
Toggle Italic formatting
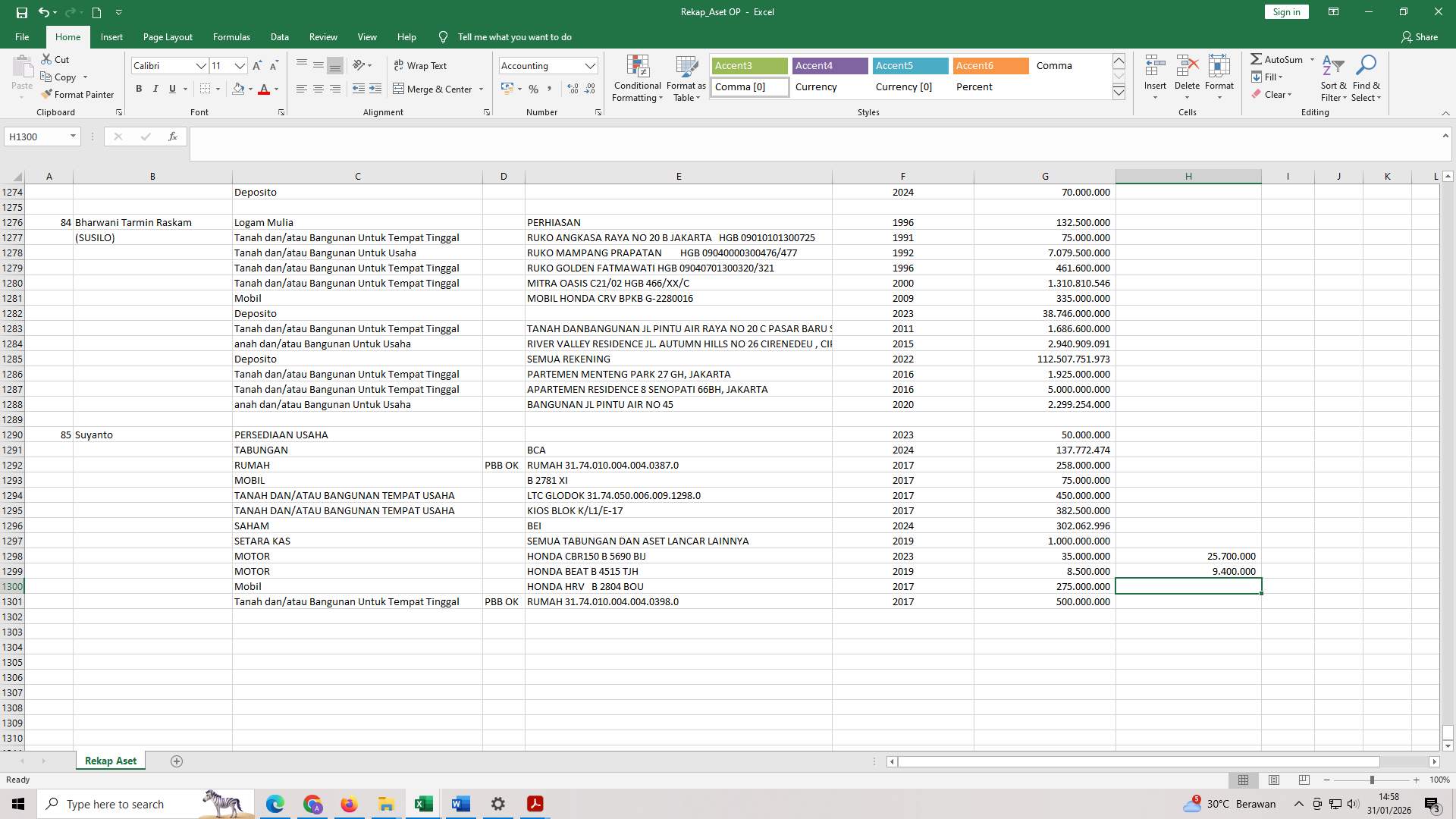pyautogui.click(x=155, y=89)
